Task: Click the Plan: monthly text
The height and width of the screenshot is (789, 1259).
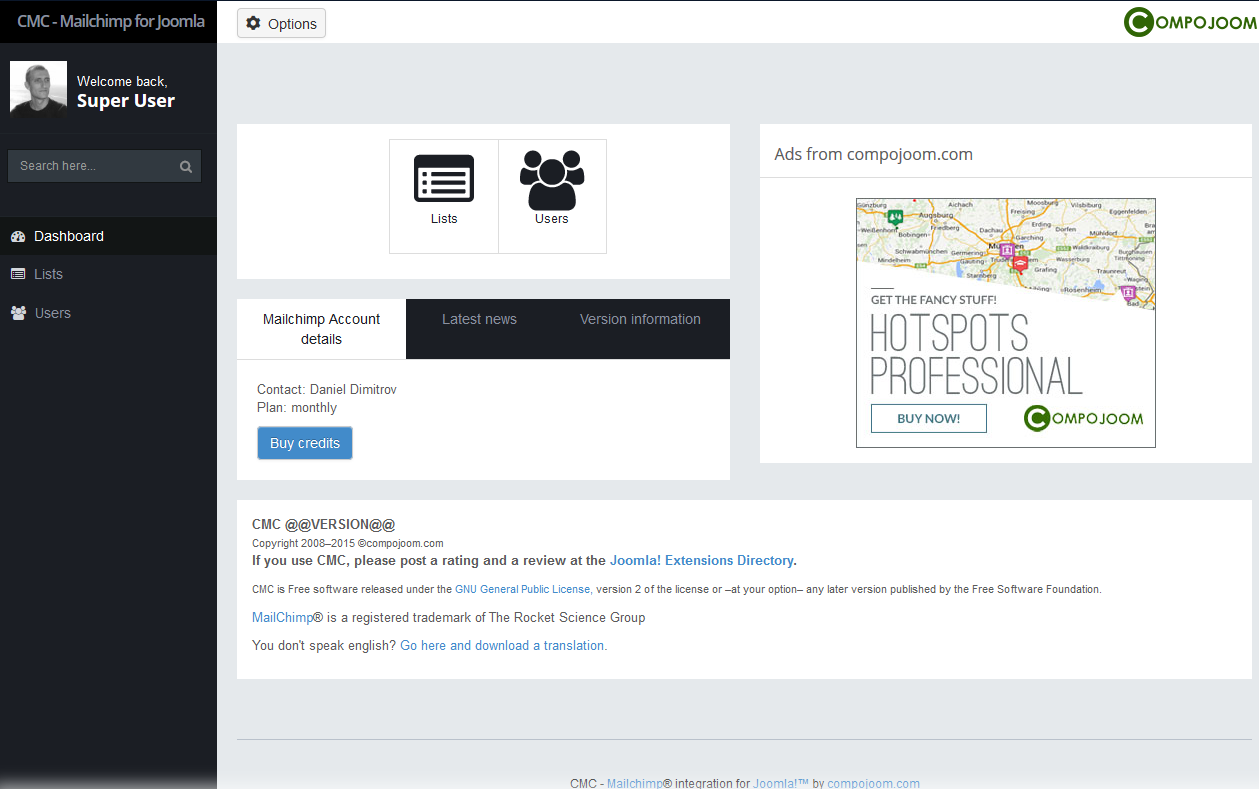Action: (x=297, y=407)
